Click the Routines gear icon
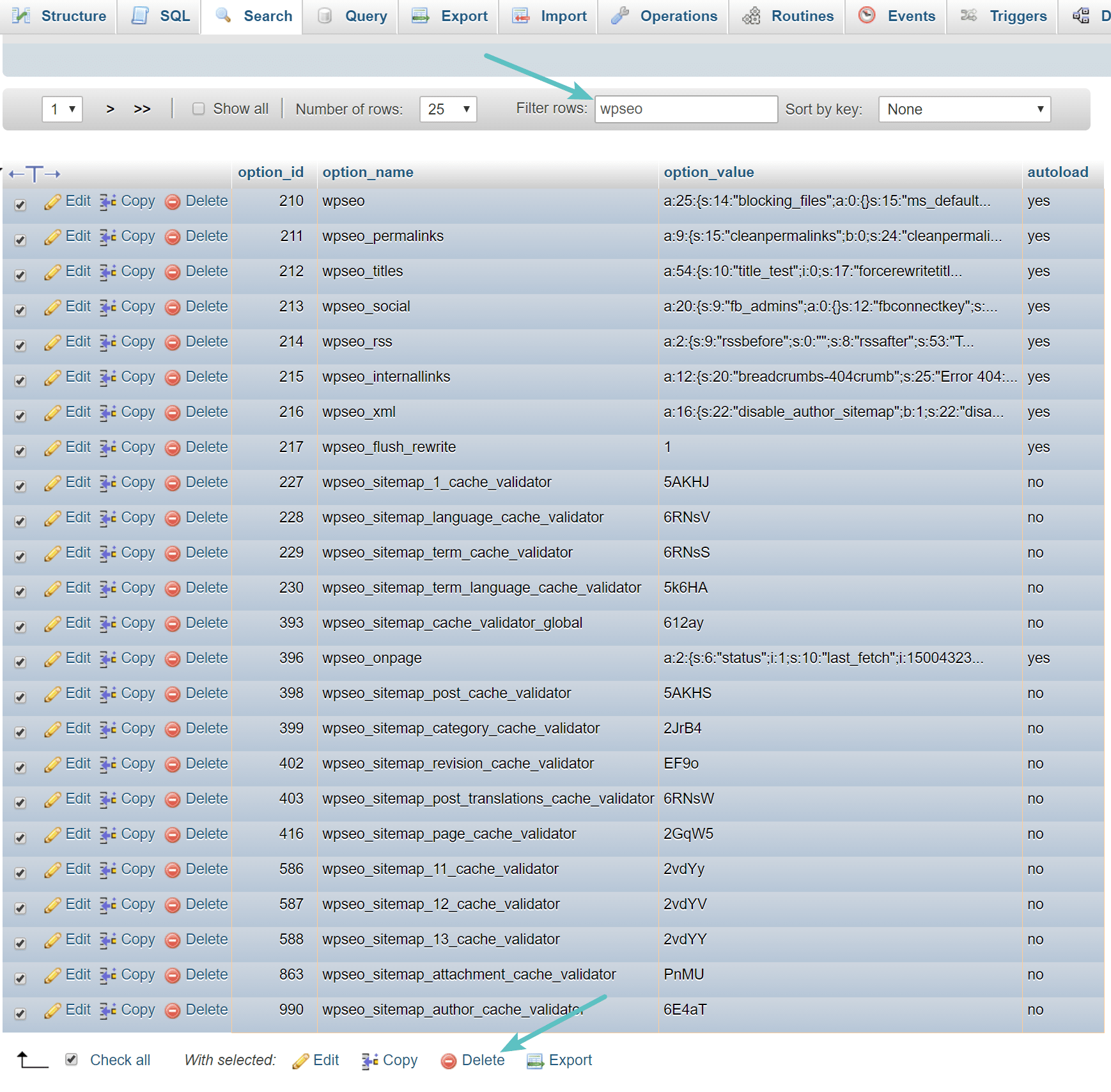The width and height of the screenshot is (1111, 1092). [752, 16]
